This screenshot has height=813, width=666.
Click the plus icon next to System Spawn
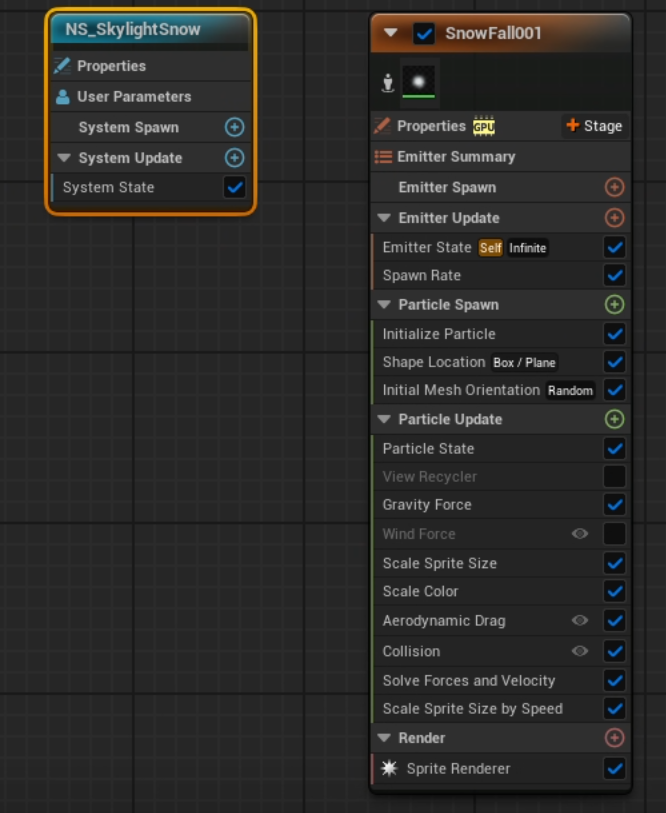pos(234,127)
